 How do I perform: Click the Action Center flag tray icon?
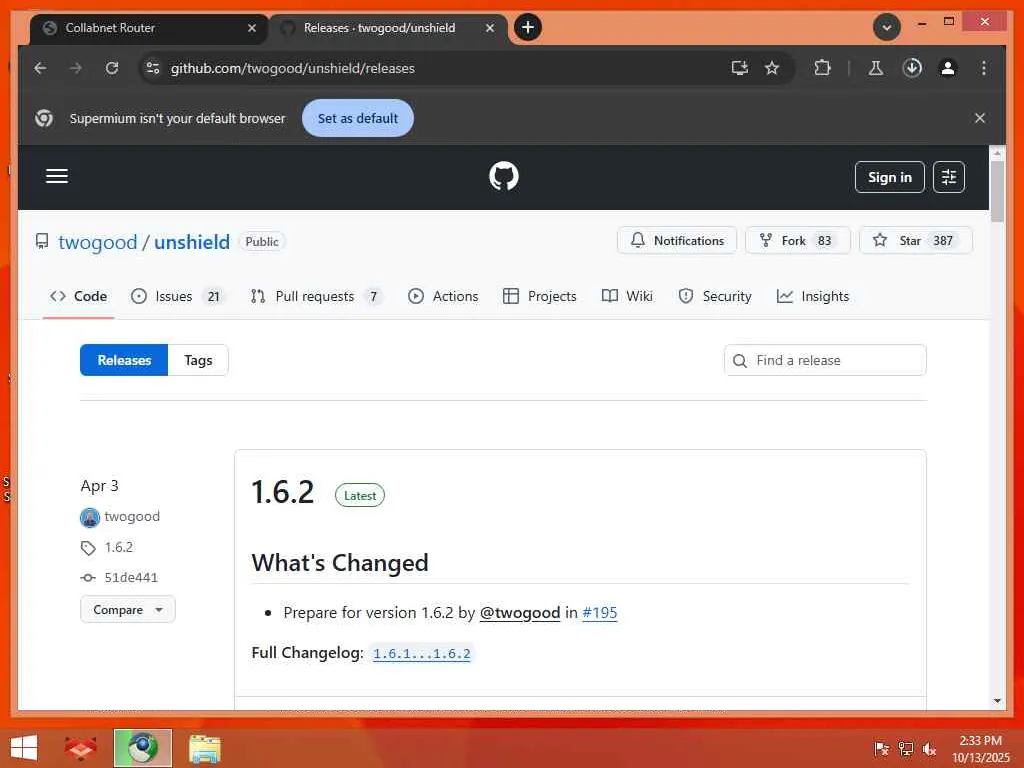pyautogui.click(x=881, y=748)
